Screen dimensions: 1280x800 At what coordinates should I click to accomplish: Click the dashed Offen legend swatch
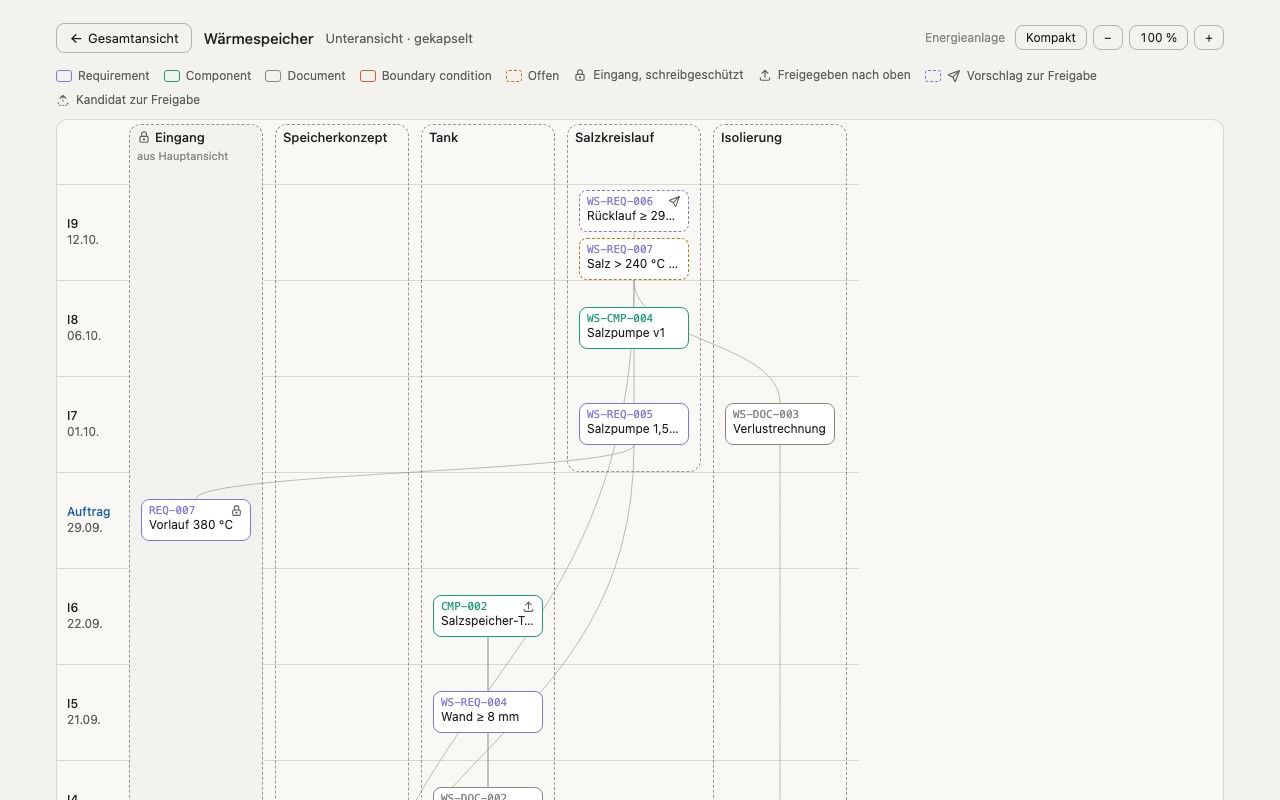click(x=514, y=76)
